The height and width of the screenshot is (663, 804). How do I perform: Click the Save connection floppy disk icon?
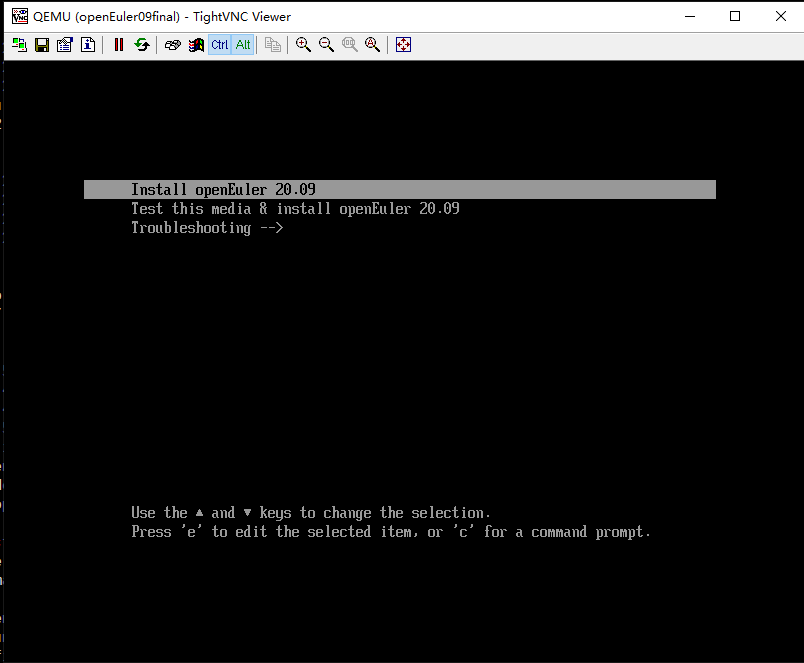[42, 45]
